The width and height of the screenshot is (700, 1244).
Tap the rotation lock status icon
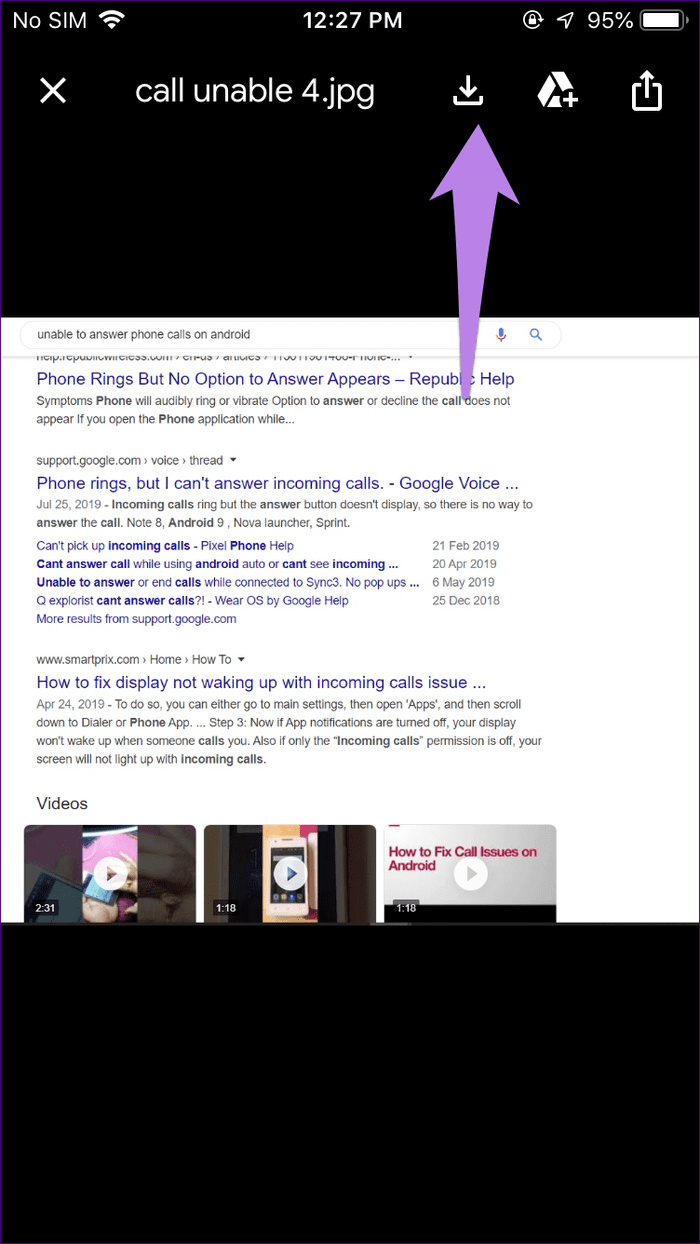point(532,20)
